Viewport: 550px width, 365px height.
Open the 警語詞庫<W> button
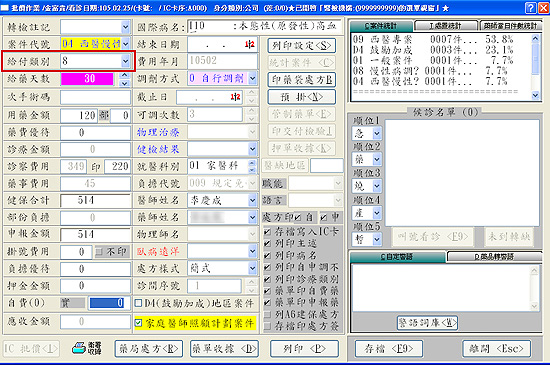pos(427,323)
